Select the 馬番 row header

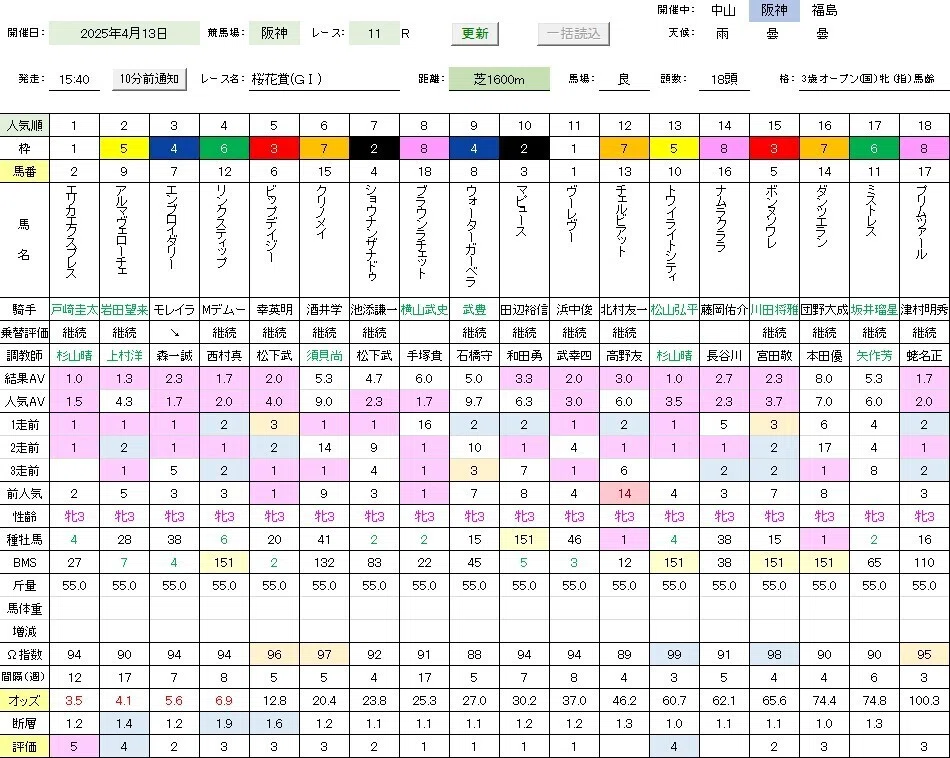[x=24, y=171]
